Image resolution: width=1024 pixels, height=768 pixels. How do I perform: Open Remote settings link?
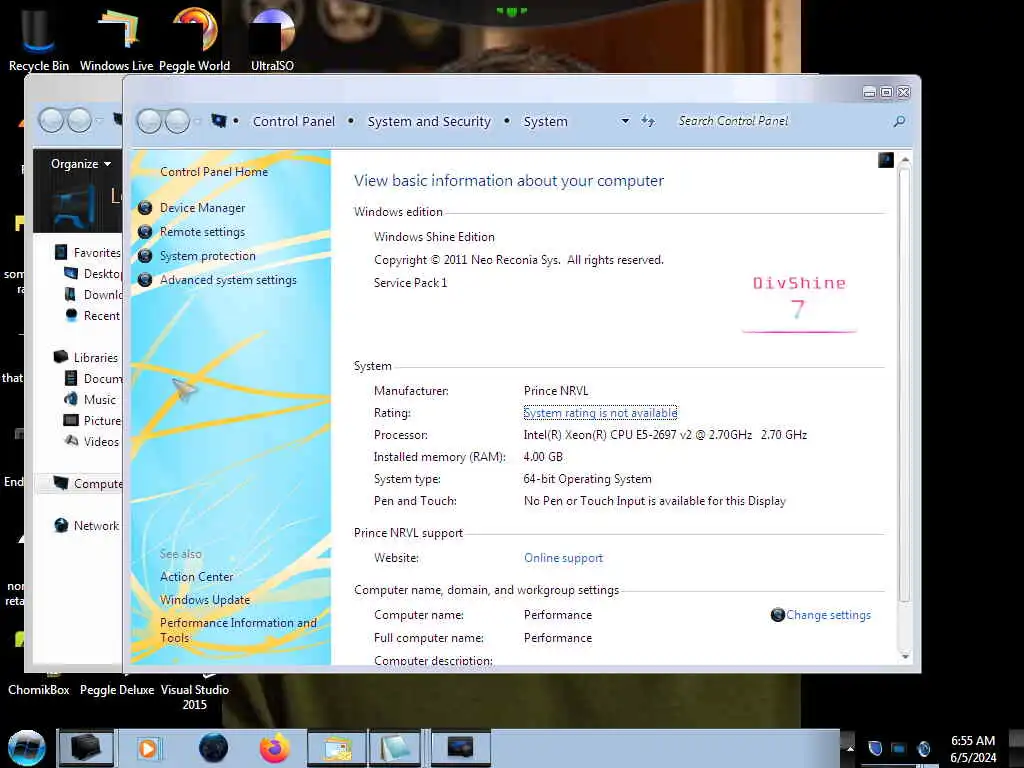point(202,232)
